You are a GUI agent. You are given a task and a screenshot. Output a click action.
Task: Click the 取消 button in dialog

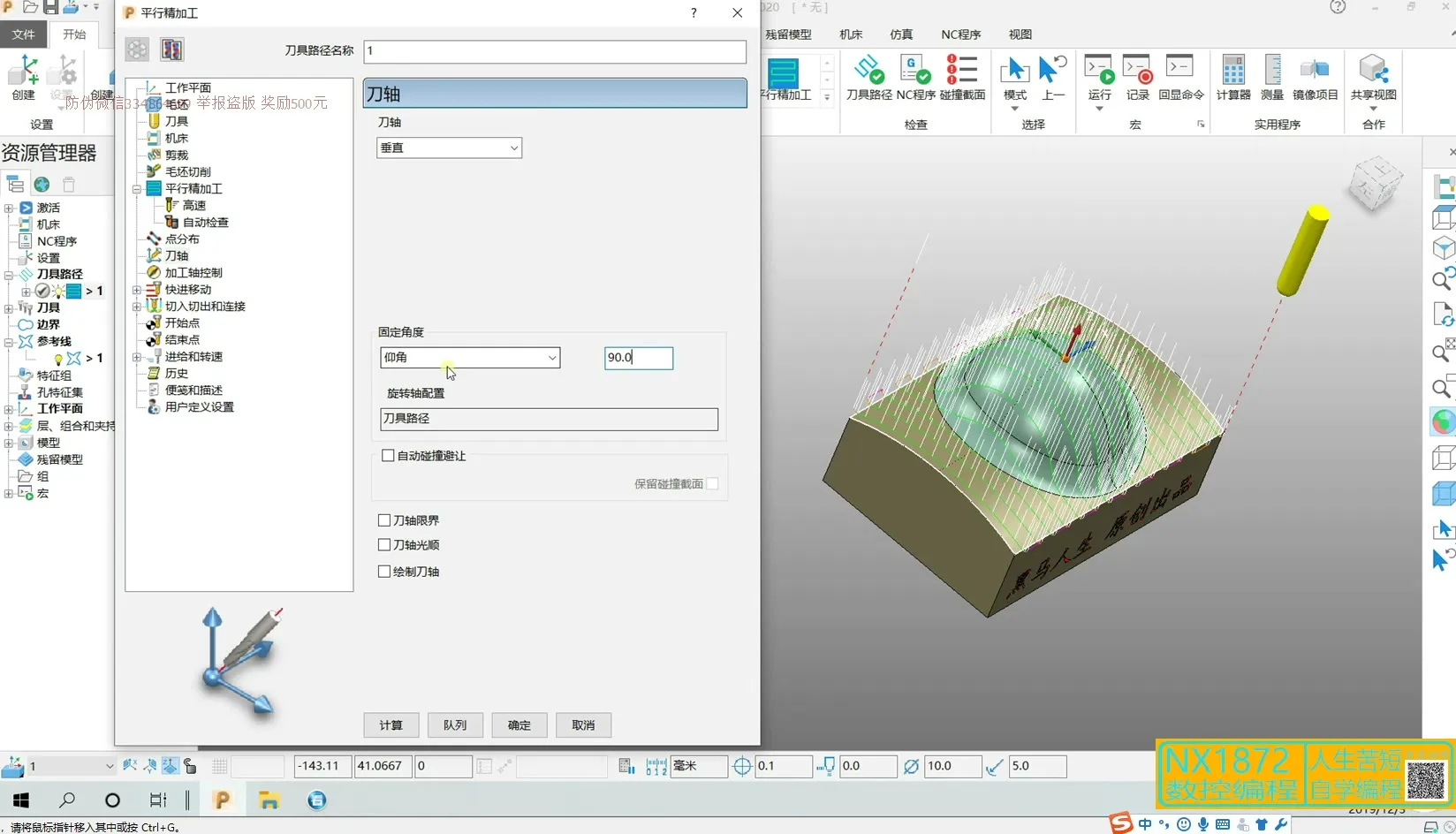(x=583, y=725)
